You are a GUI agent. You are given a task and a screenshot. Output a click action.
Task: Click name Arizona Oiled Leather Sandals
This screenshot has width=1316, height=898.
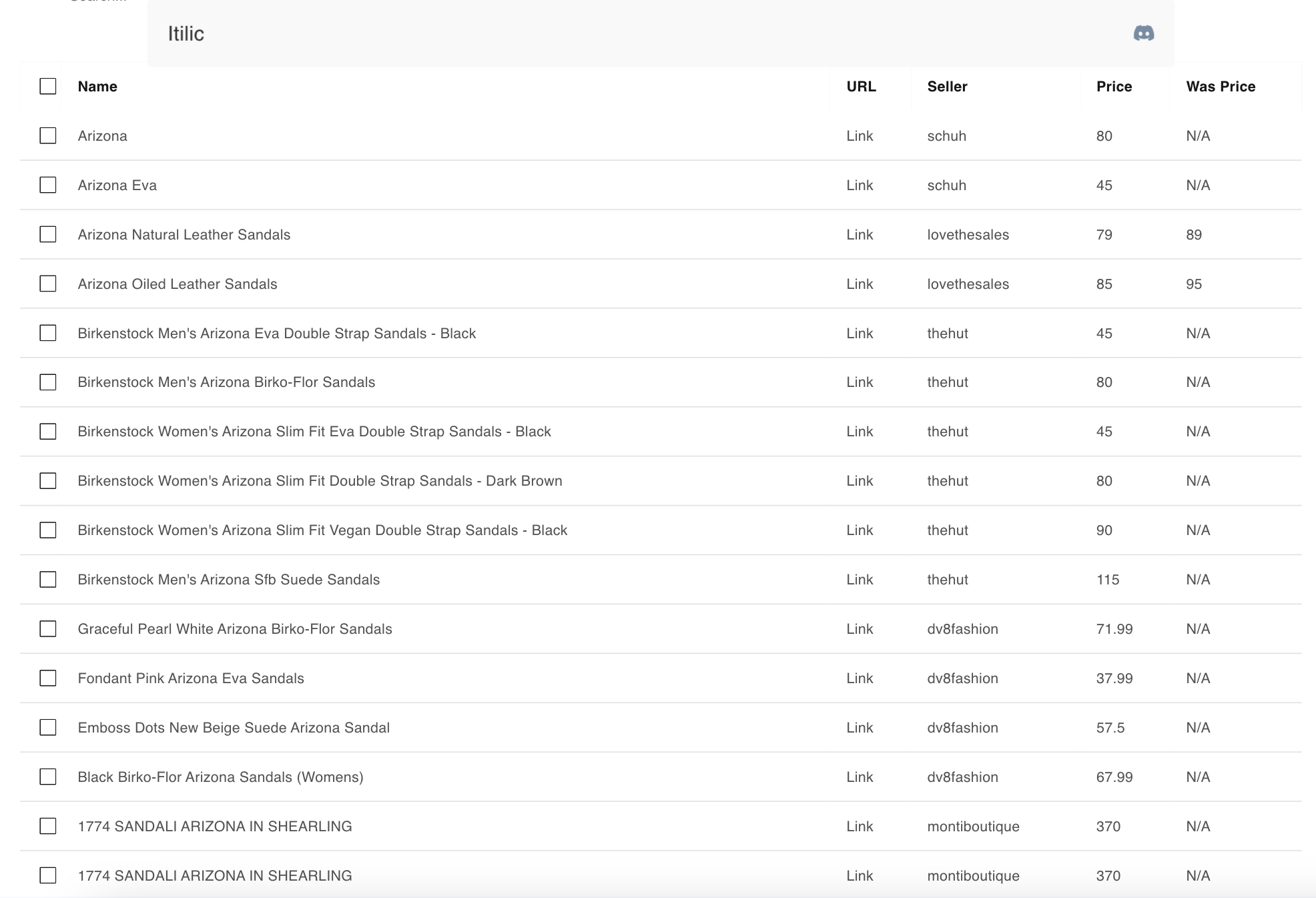pyautogui.click(x=178, y=284)
